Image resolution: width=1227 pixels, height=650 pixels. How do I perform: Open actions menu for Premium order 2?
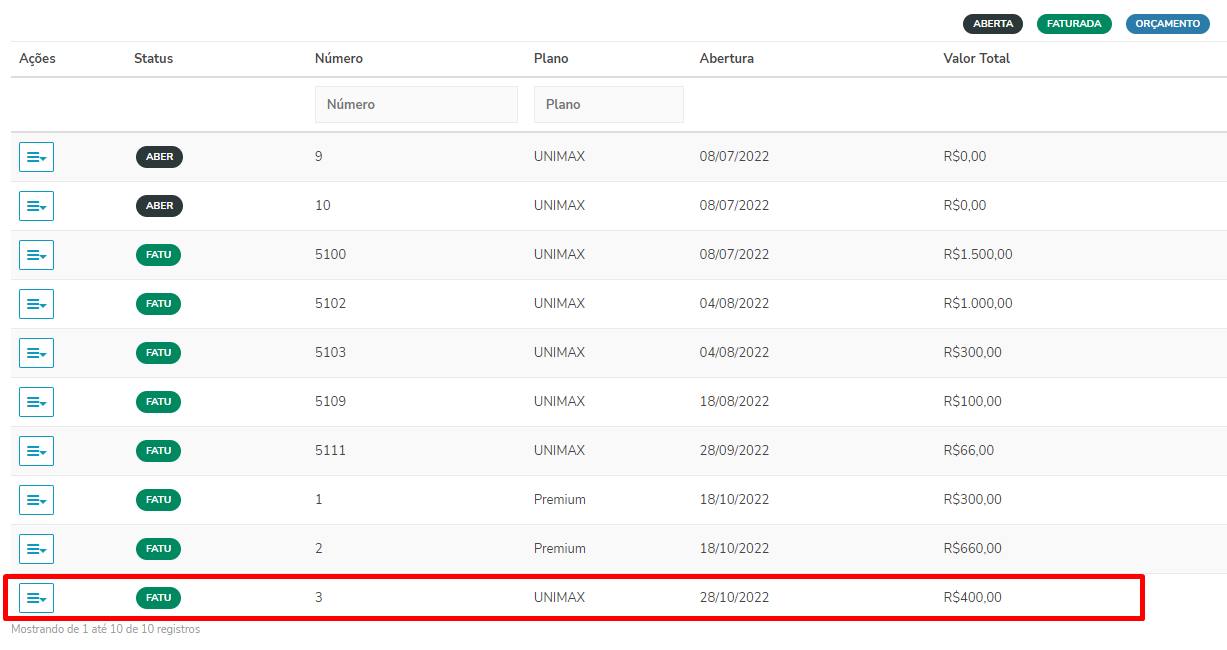(x=36, y=549)
